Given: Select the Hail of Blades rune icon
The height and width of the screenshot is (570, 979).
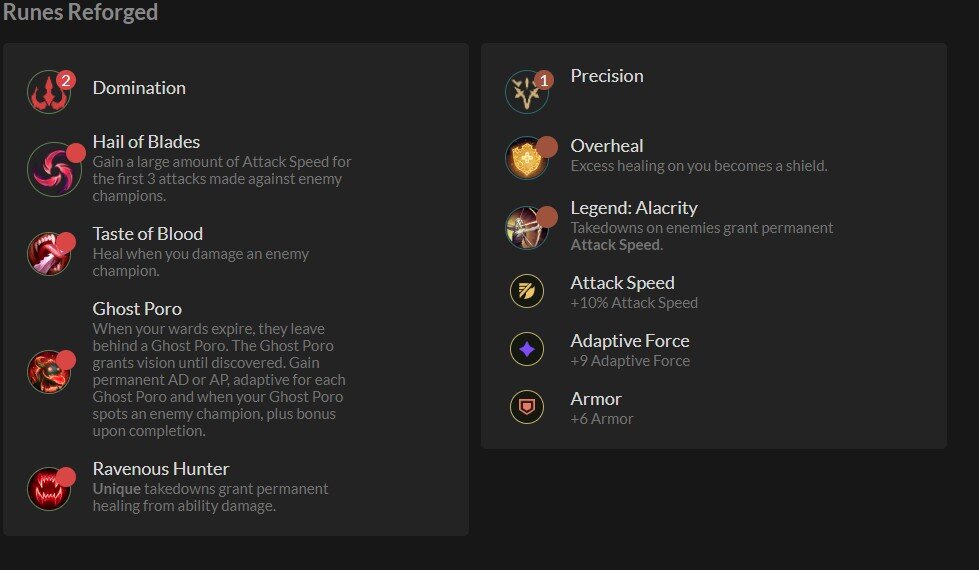Looking at the screenshot, I should 54,168.
